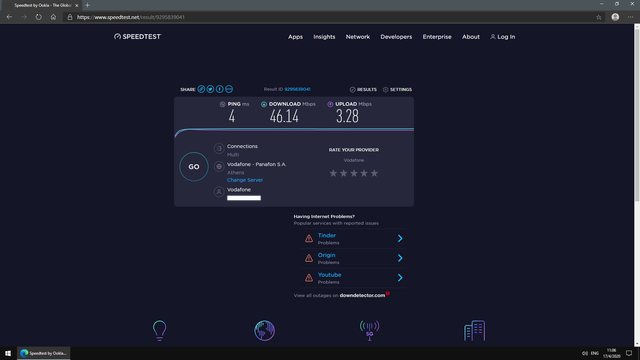Open the Results page

[363, 89]
